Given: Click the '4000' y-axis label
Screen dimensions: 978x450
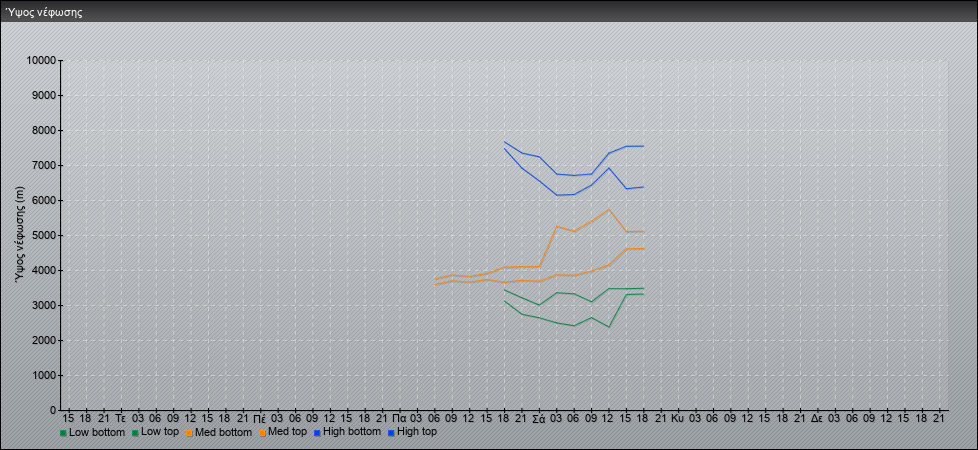Looking at the screenshot, I should tap(44, 270).
